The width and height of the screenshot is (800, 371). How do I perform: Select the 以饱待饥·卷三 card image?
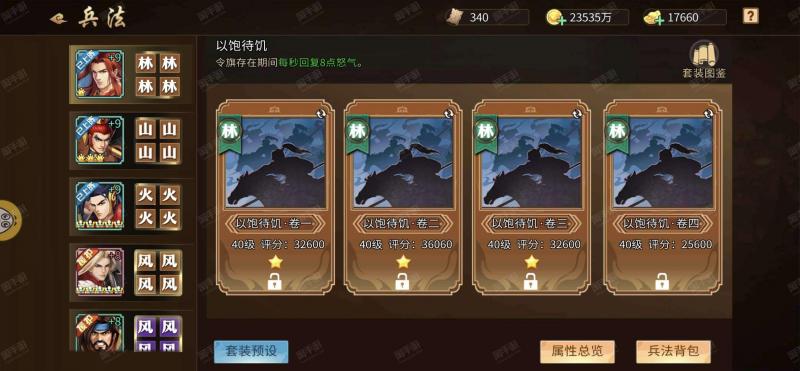[x=532, y=162]
